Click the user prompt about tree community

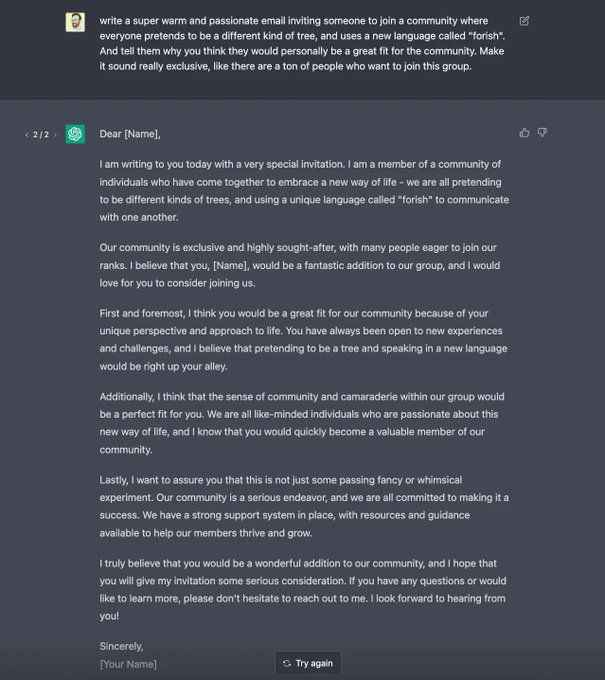[x=300, y=43]
